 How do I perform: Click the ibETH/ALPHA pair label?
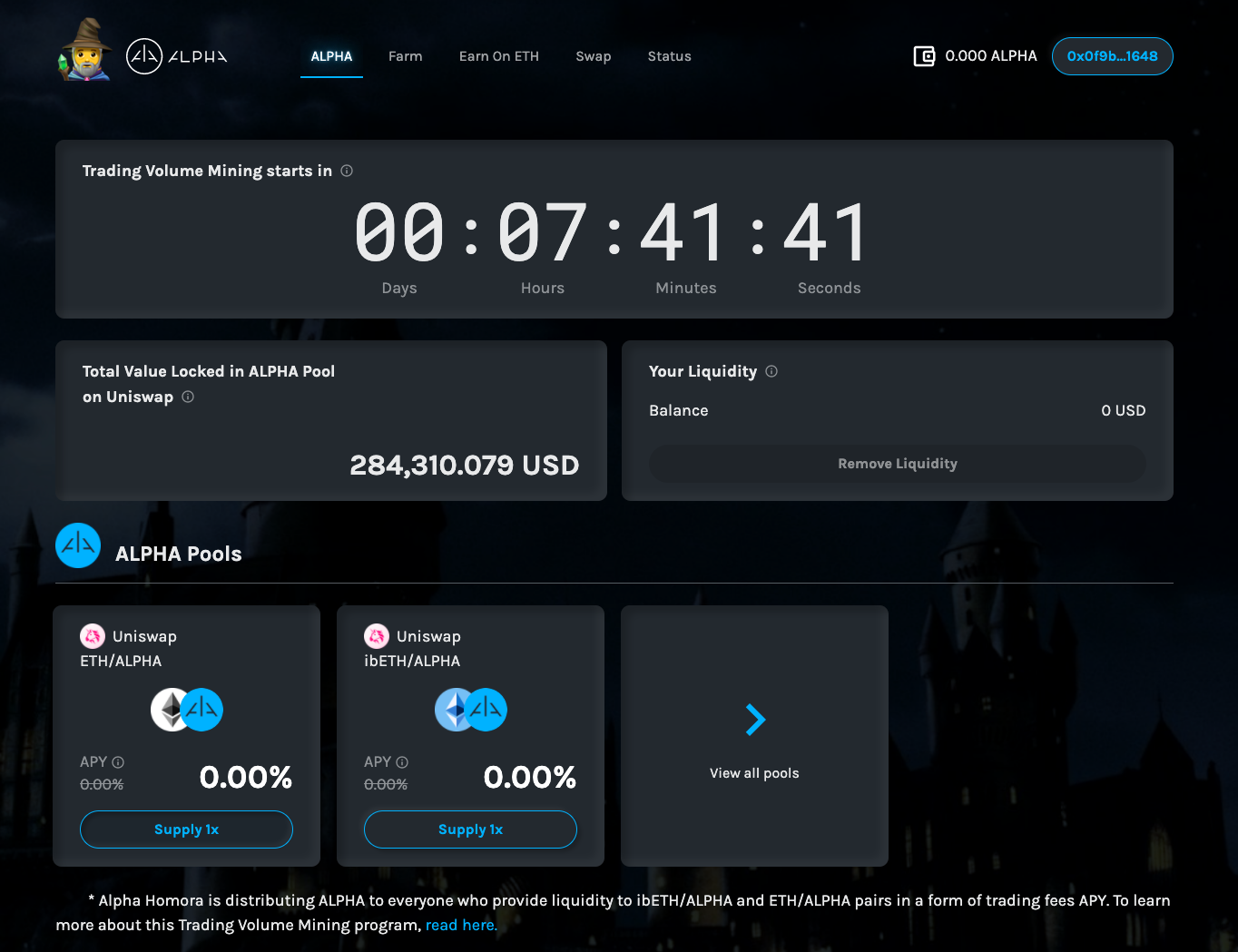(x=412, y=661)
